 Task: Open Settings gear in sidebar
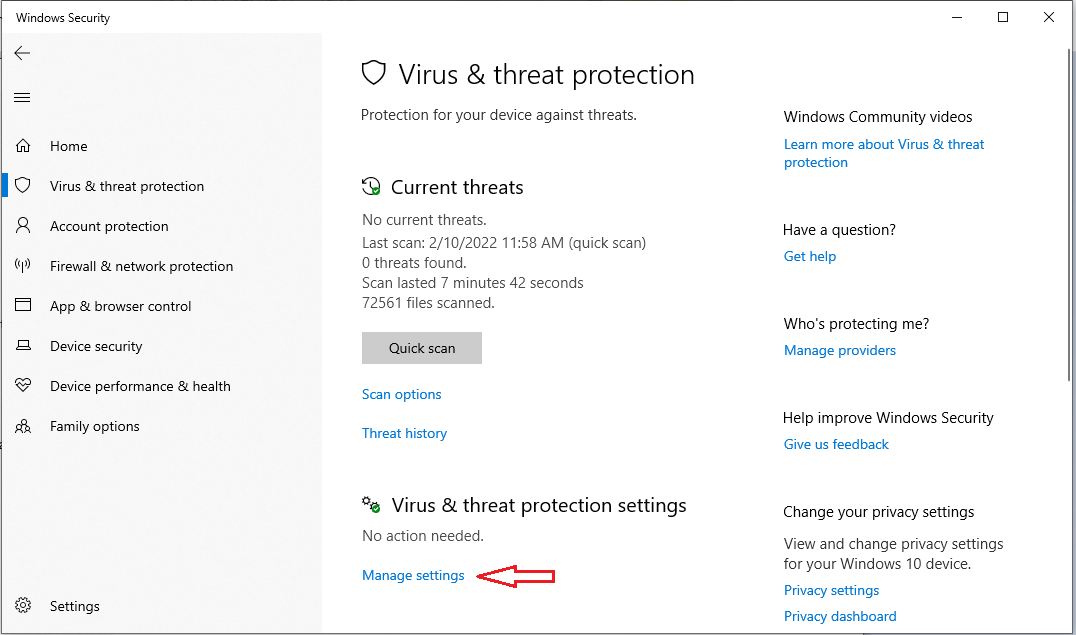pyautogui.click(x=23, y=605)
